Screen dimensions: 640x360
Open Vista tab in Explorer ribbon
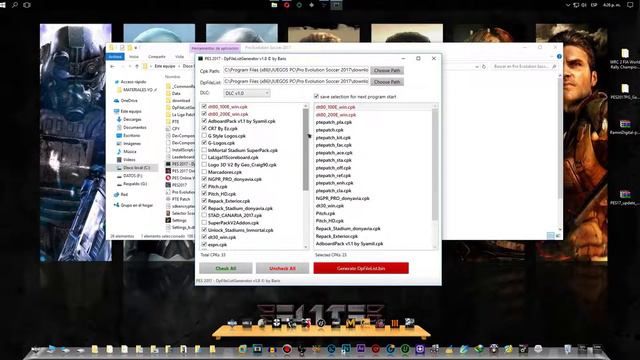(179, 57)
